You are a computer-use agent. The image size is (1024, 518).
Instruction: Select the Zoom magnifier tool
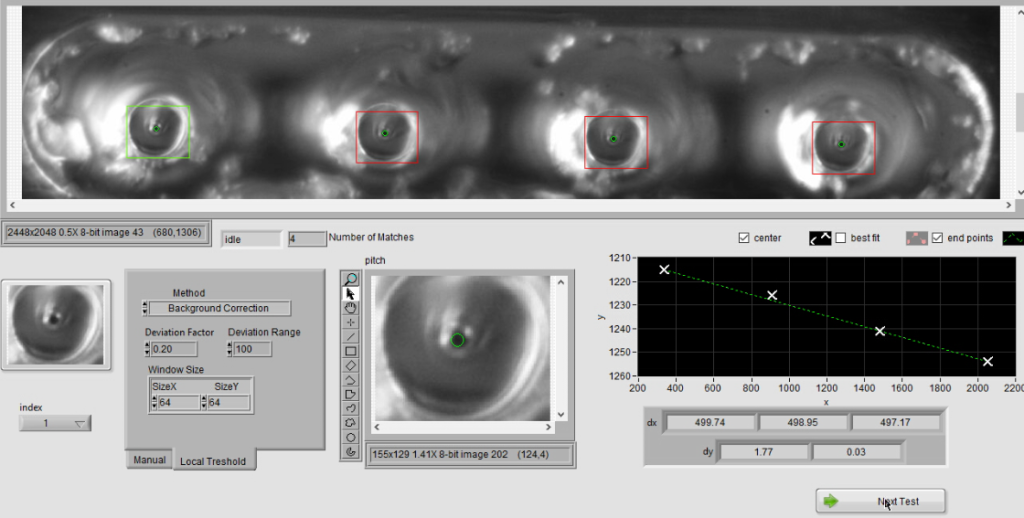(351, 279)
